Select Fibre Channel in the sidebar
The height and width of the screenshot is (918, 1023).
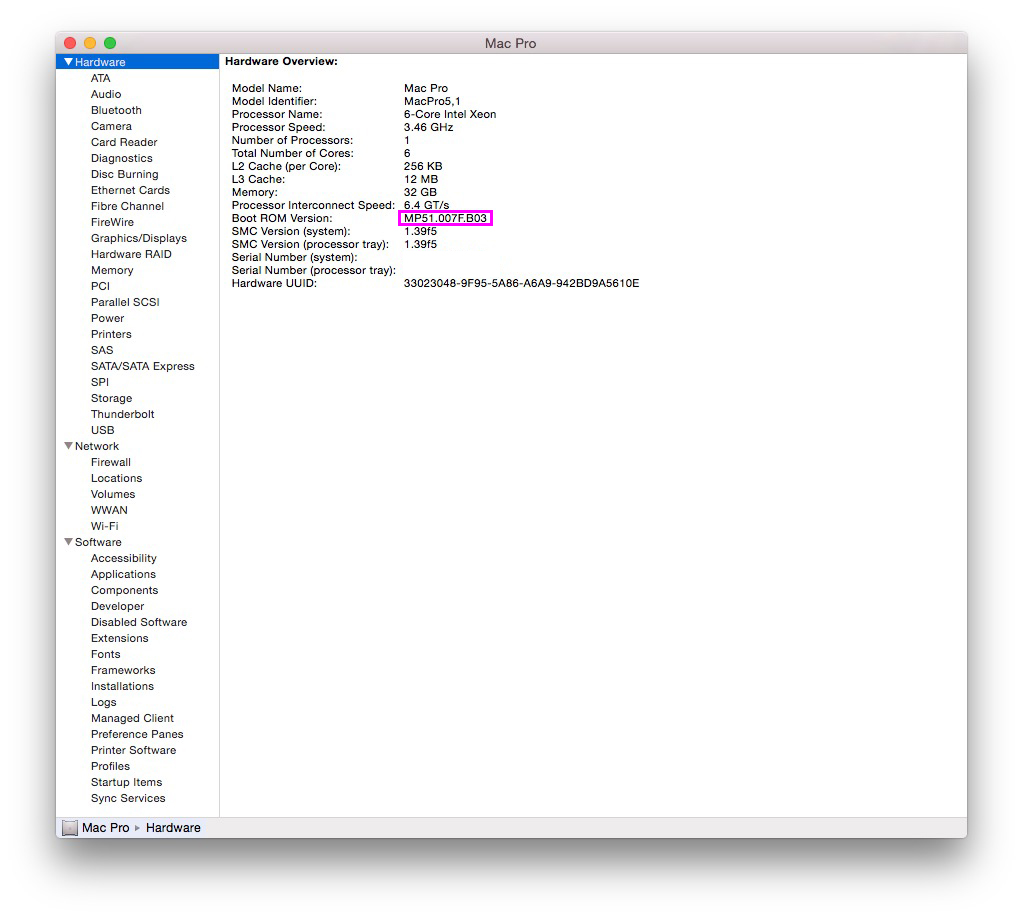127,206
